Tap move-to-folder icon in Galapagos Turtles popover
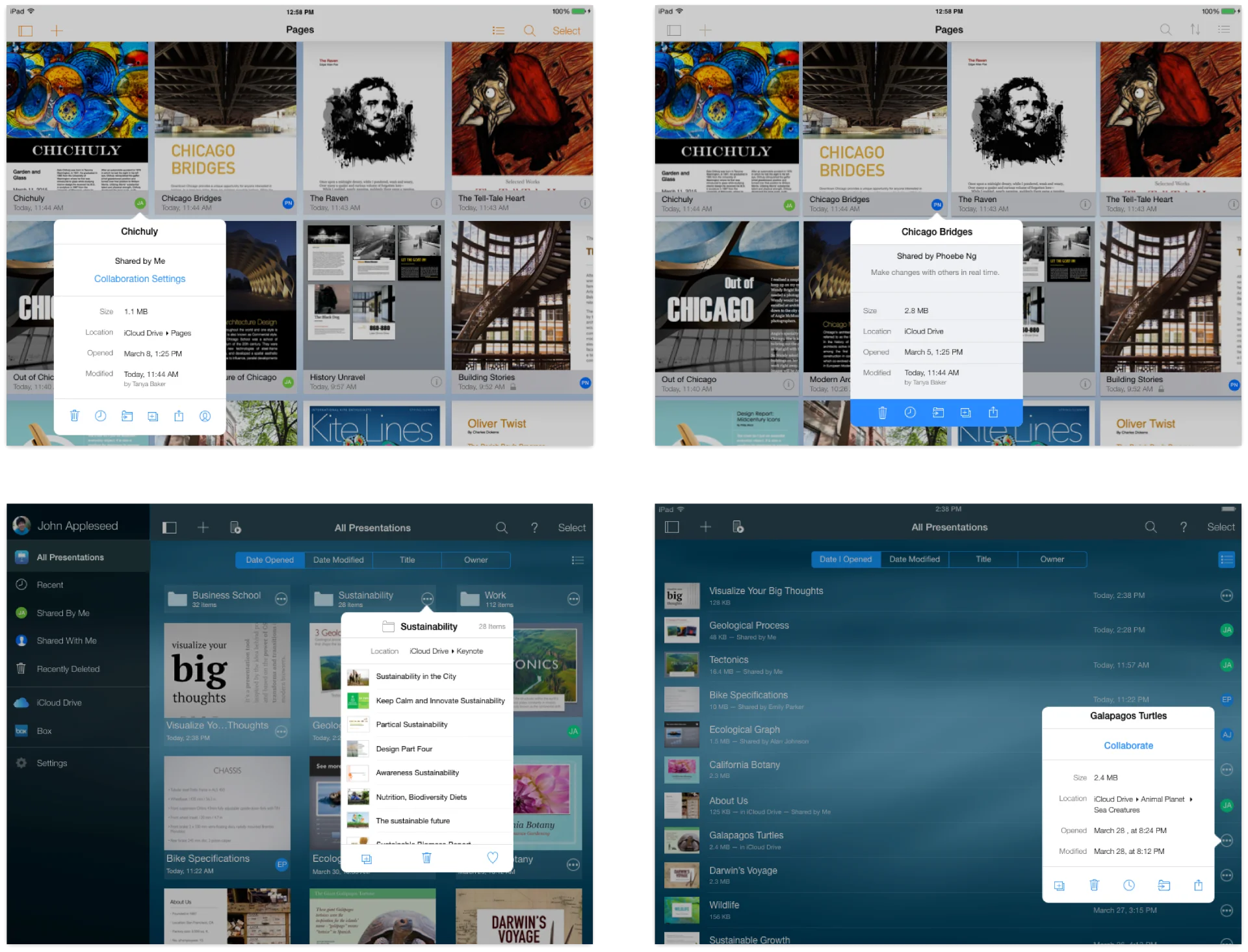 click(x=1163, y=885)
